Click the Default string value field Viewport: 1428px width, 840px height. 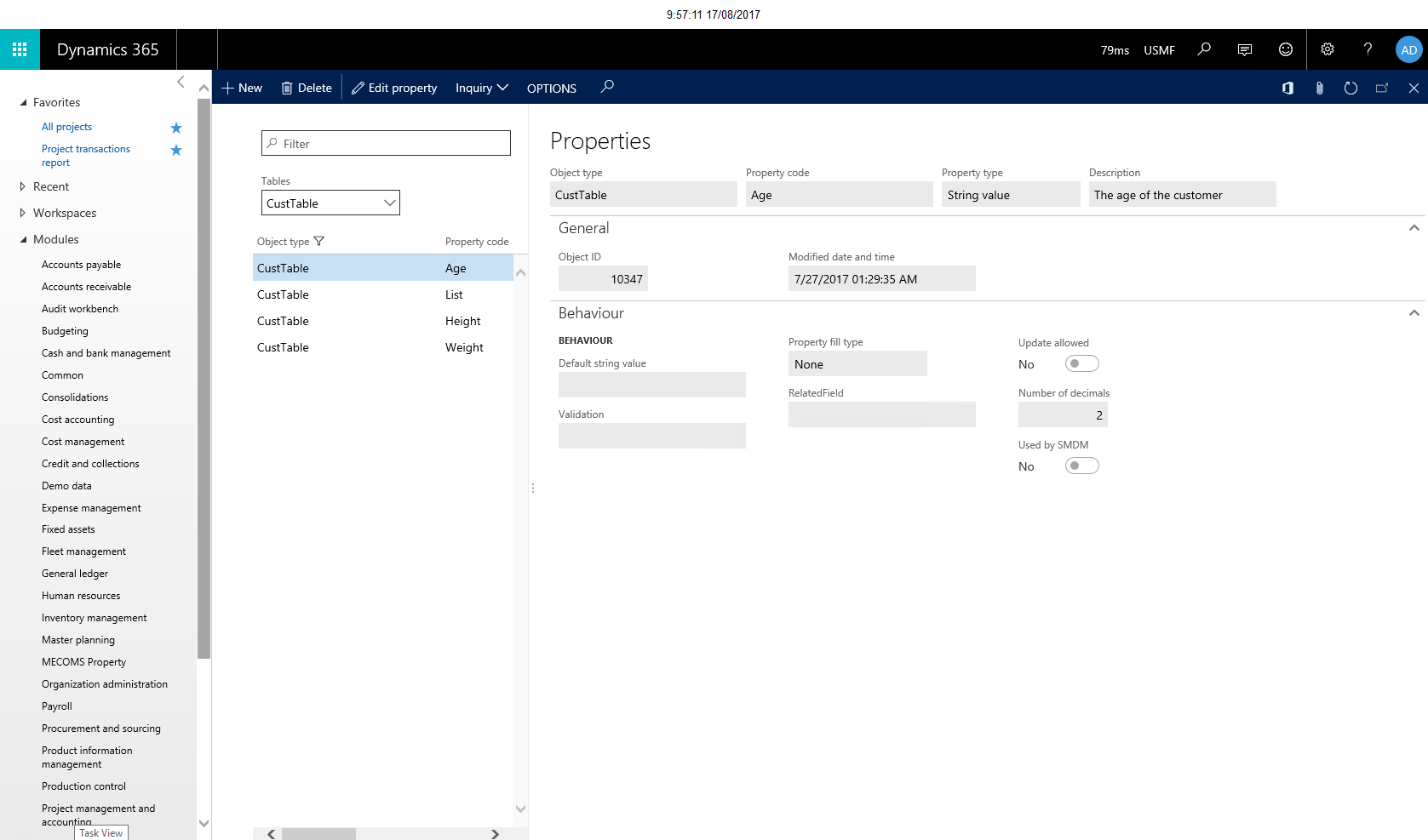pos(652,385)
